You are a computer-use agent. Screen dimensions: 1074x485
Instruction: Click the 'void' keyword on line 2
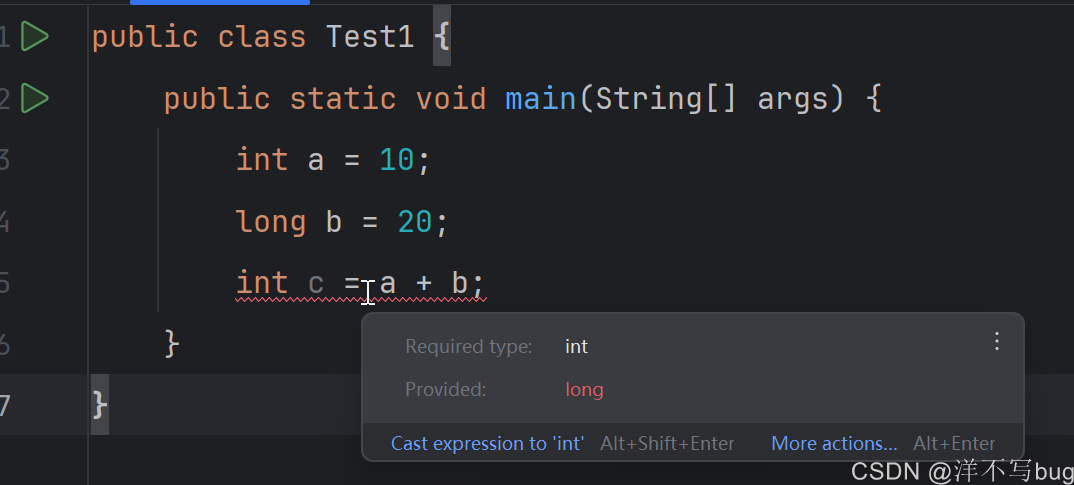pyautogui.click(x=451, y=99)
